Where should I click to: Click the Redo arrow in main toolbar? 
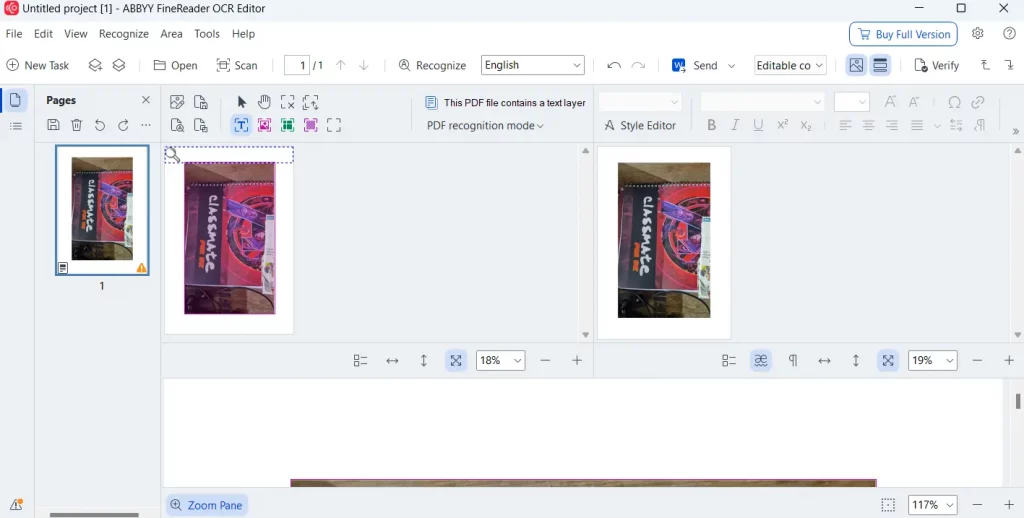[x=639, y=65]
